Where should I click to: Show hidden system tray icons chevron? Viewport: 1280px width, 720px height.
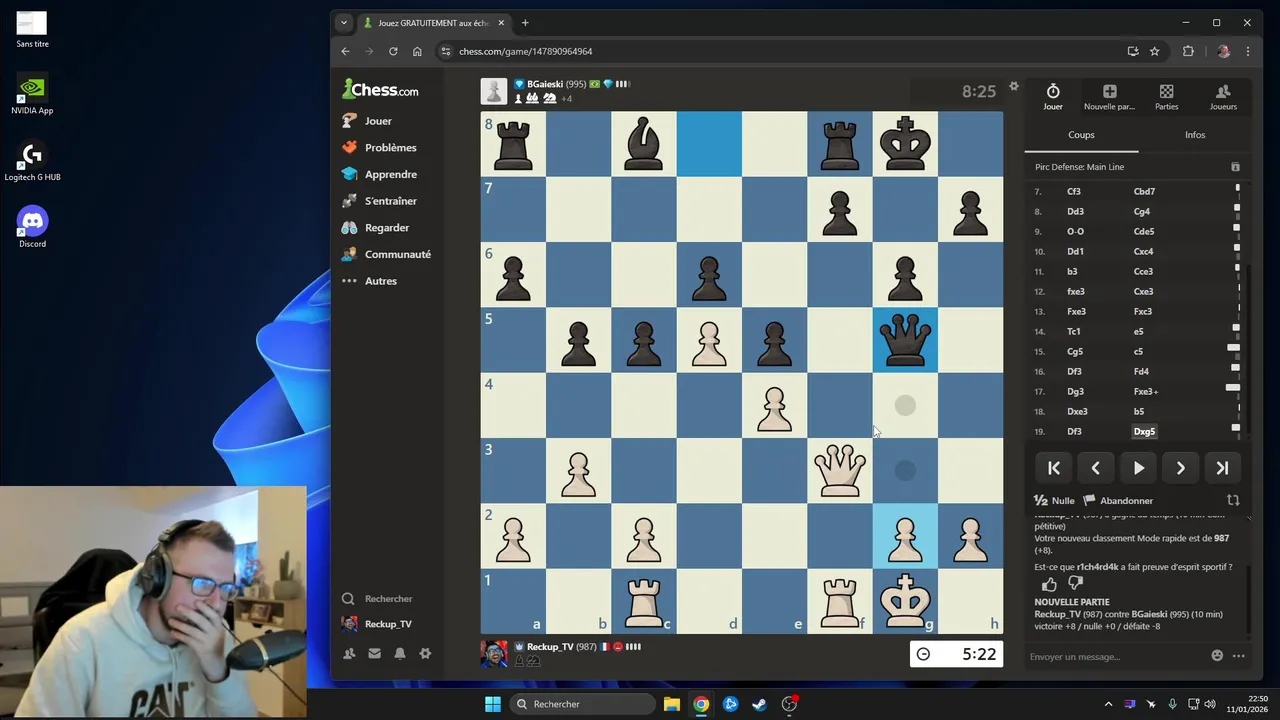point(1107,704)
